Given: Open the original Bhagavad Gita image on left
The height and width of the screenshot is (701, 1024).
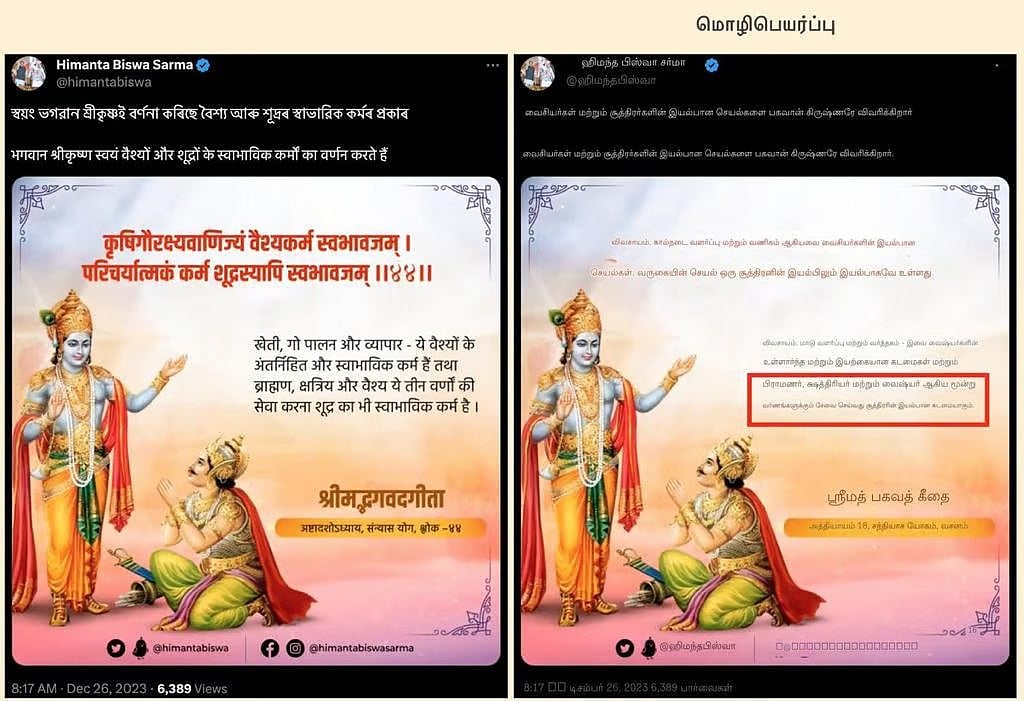Looking at the screenshot, I should (256, 421).
